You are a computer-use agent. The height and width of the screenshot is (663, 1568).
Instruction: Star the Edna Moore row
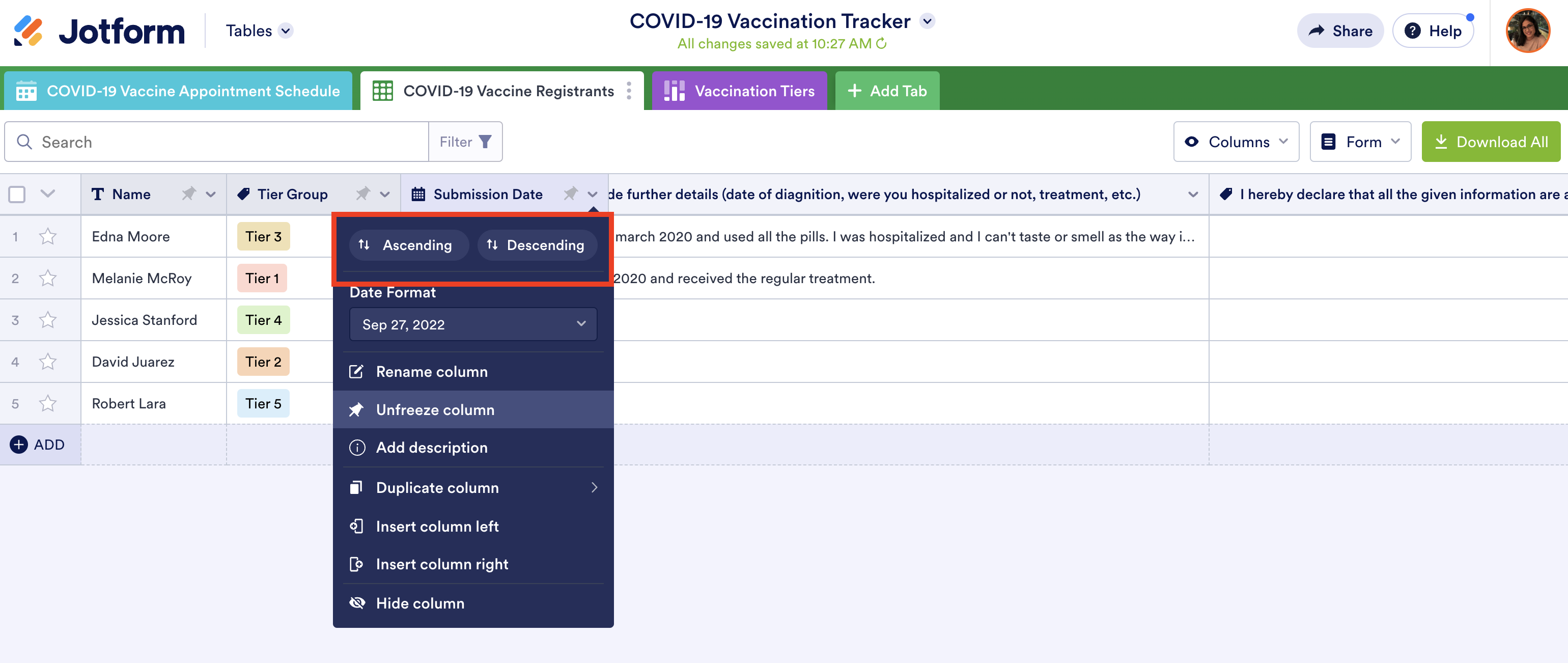[47, 236]
